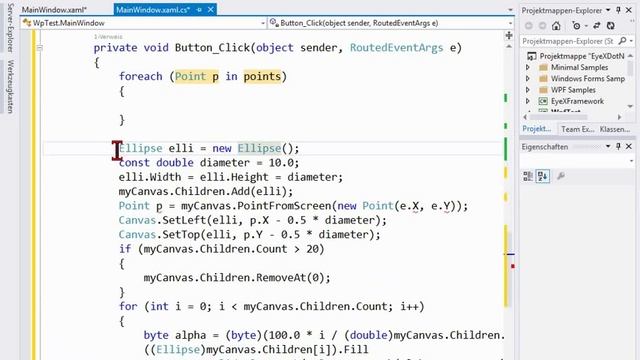Viewport: 640px width, 360px height.
Task: Click the explorer horizontal scroll left arrow
Action: 525,117
